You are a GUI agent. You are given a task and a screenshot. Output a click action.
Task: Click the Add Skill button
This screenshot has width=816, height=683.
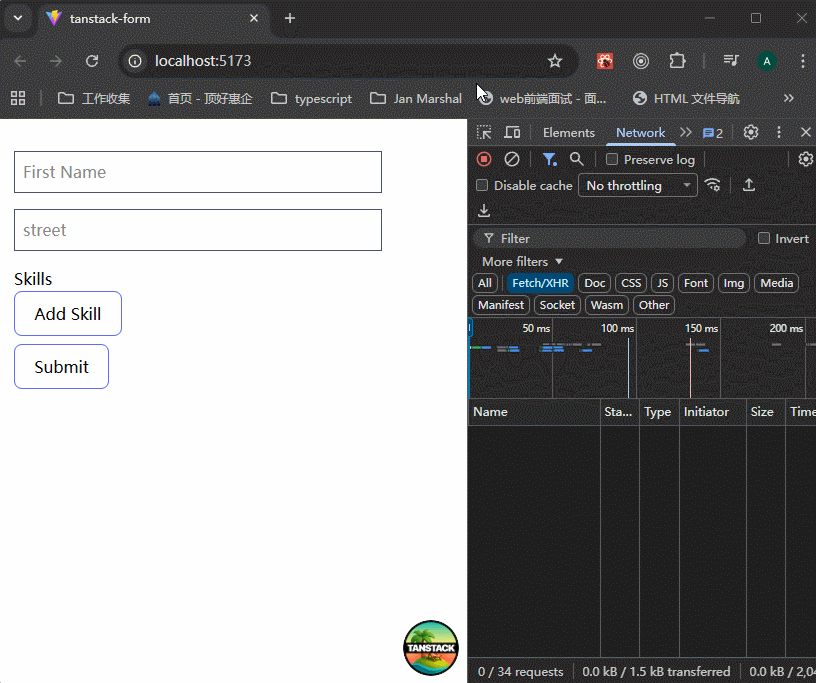[x=68, y=314]
